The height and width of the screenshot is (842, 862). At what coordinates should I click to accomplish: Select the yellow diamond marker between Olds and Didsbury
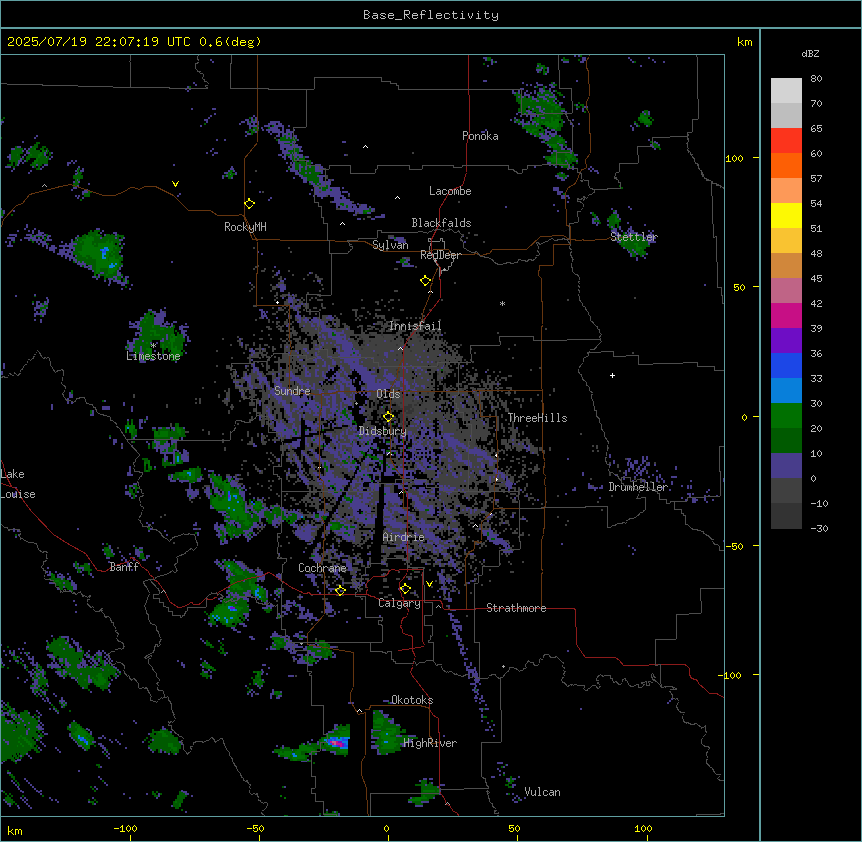click(389, 417)
